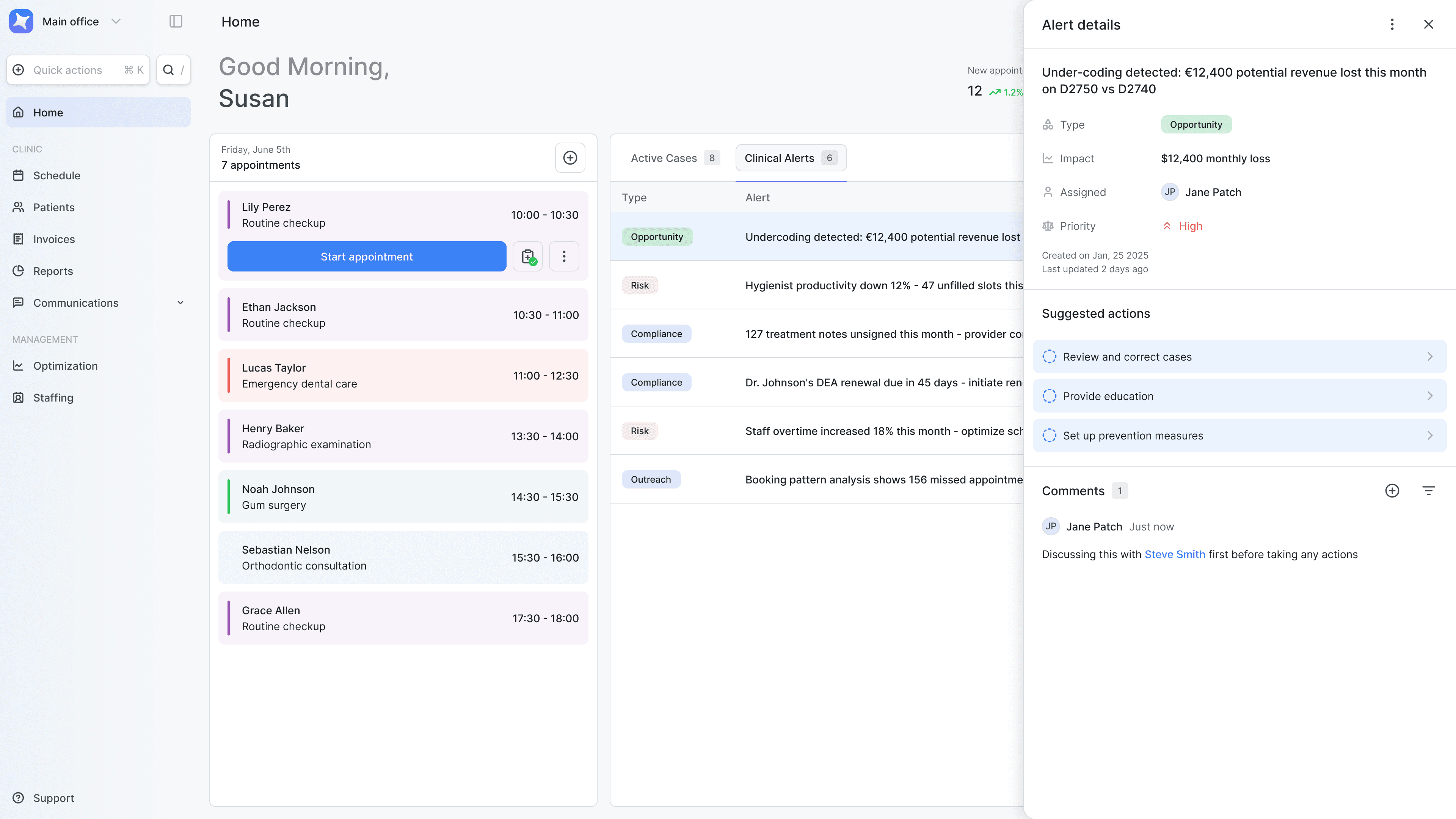Expand Set up prevention measures chevron
Screen dimensions: 1456x819
click(x=1429, y=436)
